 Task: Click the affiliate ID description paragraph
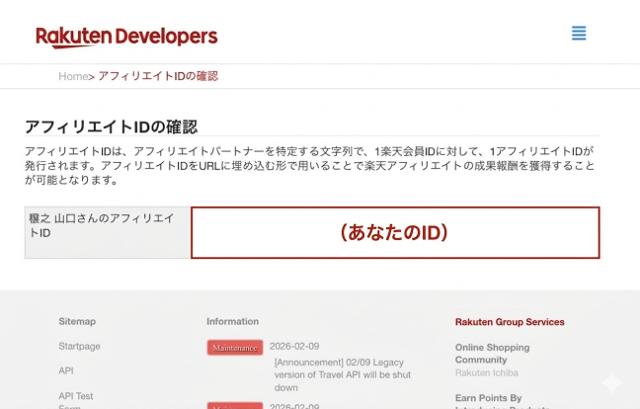point(310,165)
